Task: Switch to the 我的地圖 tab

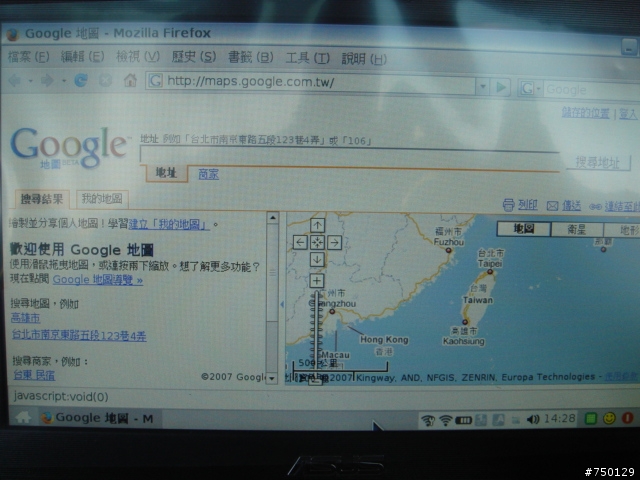Action: click(x=102, y=199)
